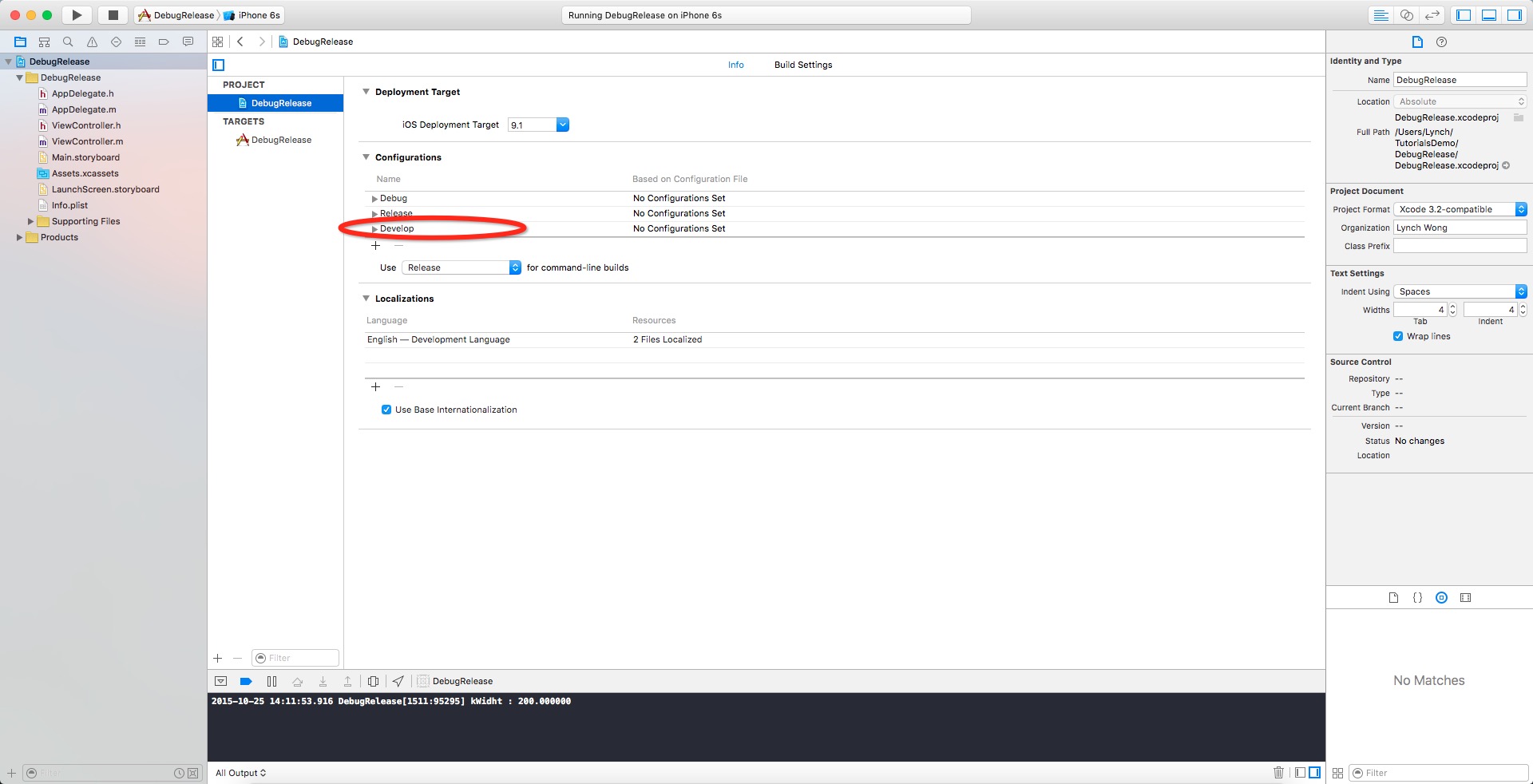
Task: Open the related items grid menu
Action: [x=218, y=42]
